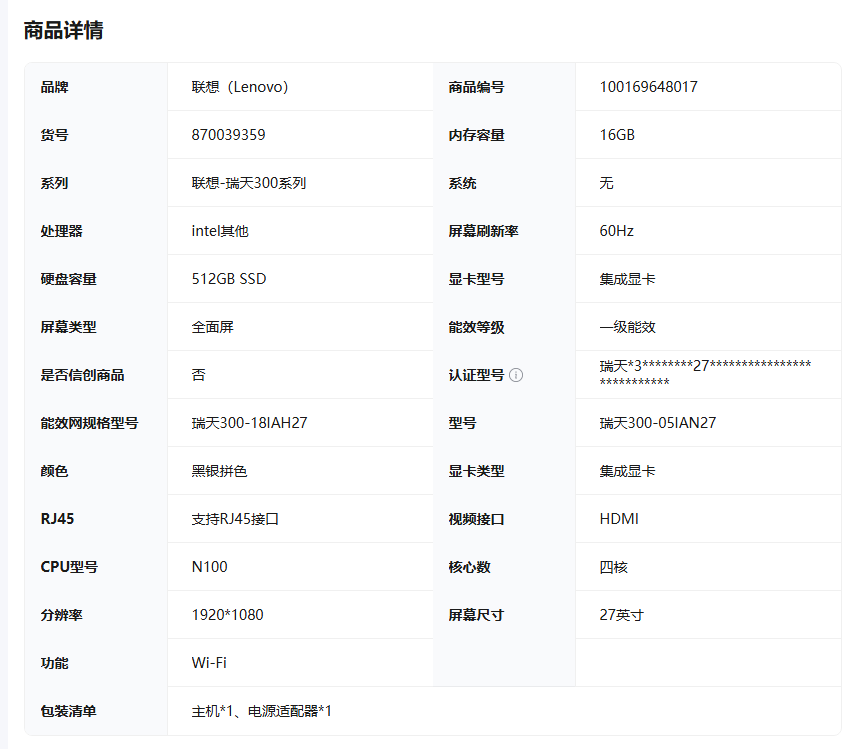Click the Wi-Fi feature value
856x749 pixels.
pos(209,663)
